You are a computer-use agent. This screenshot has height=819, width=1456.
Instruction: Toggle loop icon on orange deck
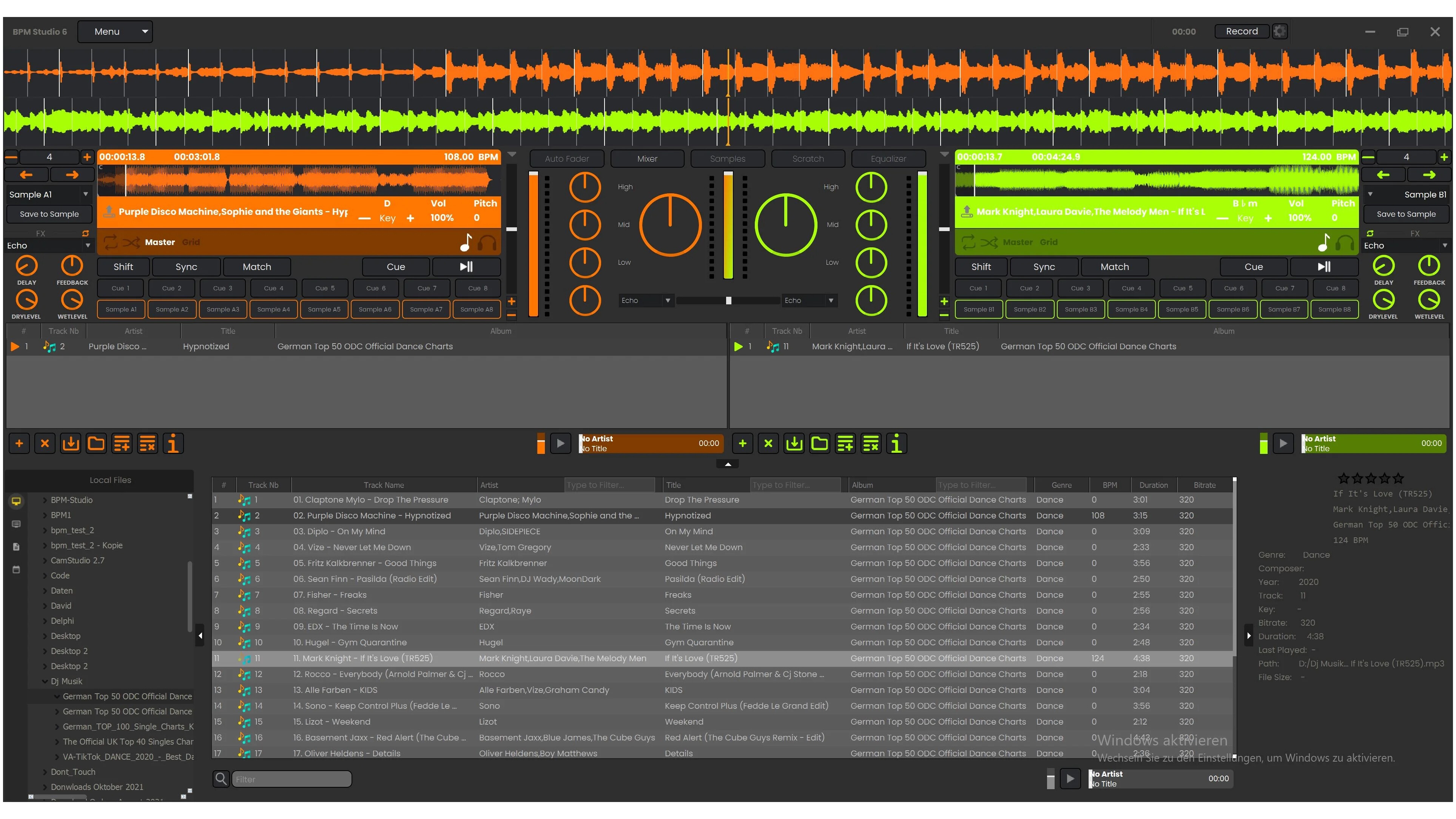(x=110, y=242)
